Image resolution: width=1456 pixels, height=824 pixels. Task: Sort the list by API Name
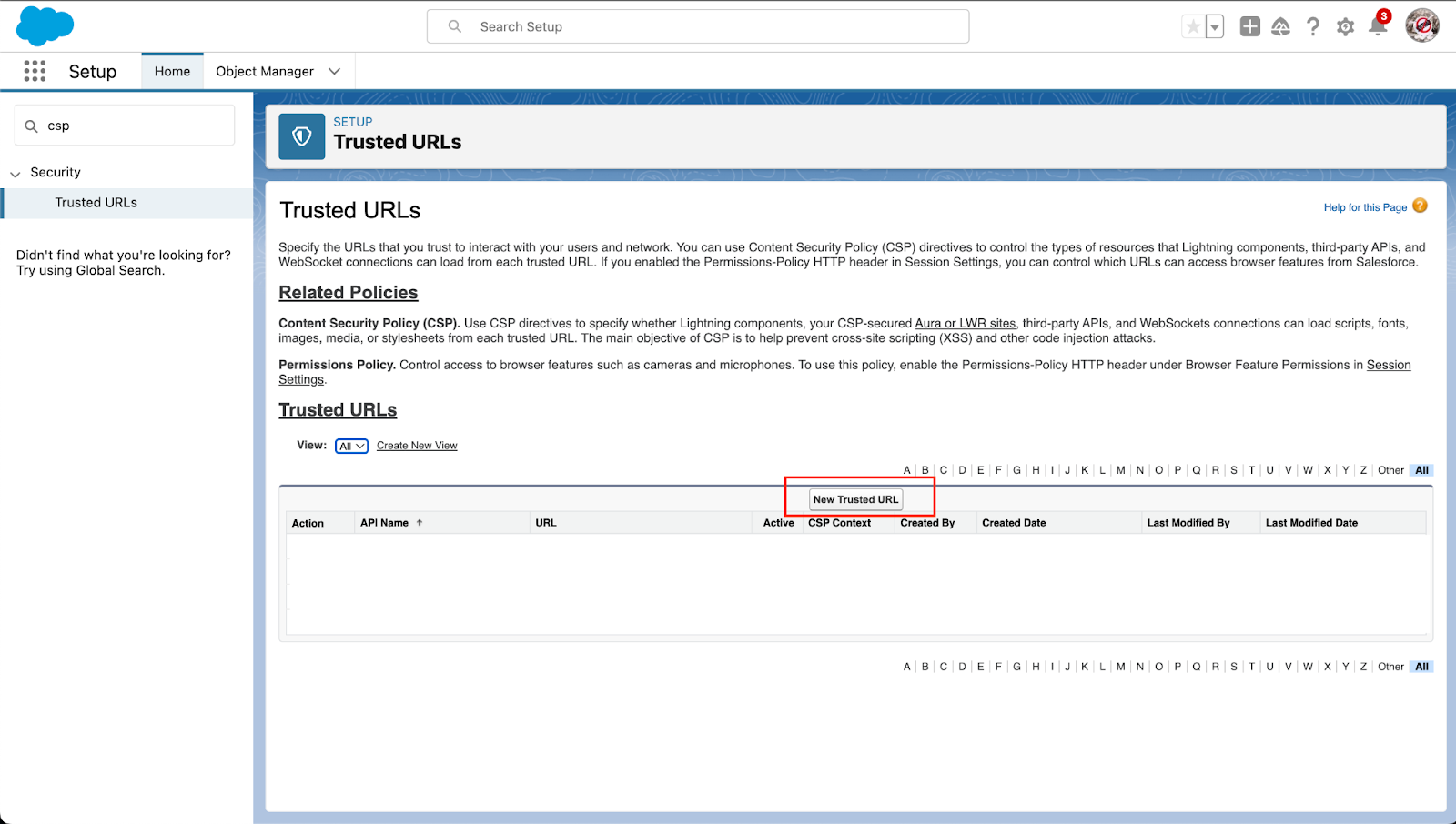pyautogui.click(x=387, y=522)
